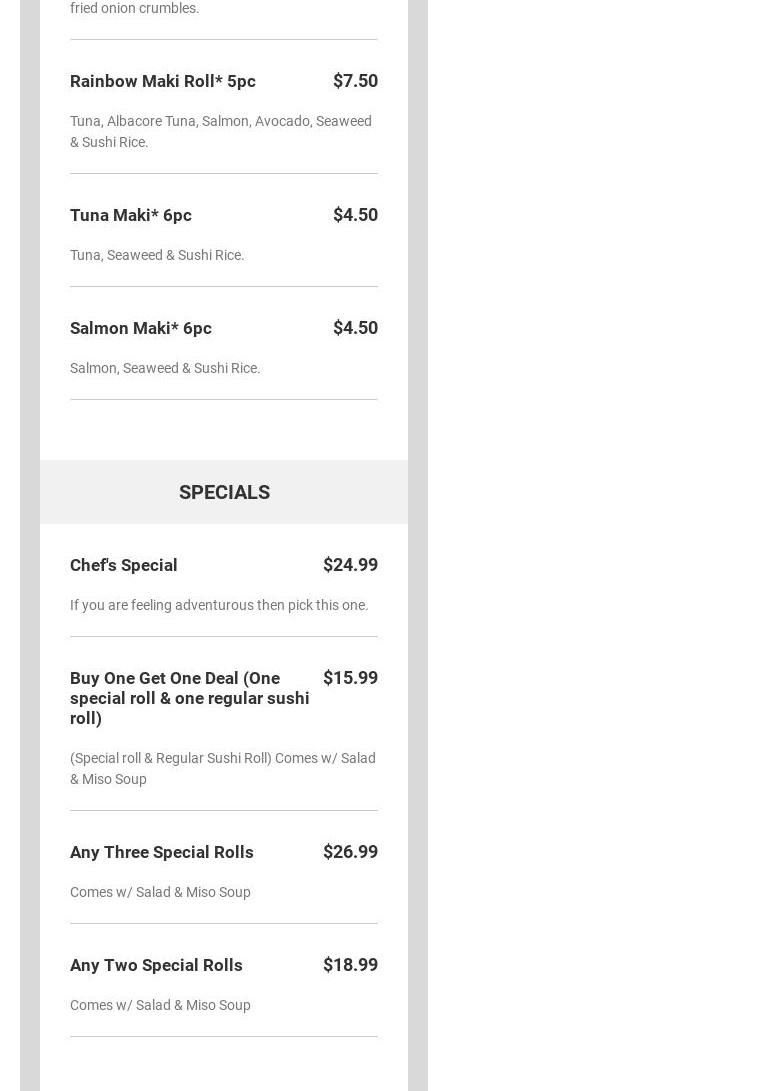
Task: Open the Tuna Maki 6pc item
Action: [131, 215]
